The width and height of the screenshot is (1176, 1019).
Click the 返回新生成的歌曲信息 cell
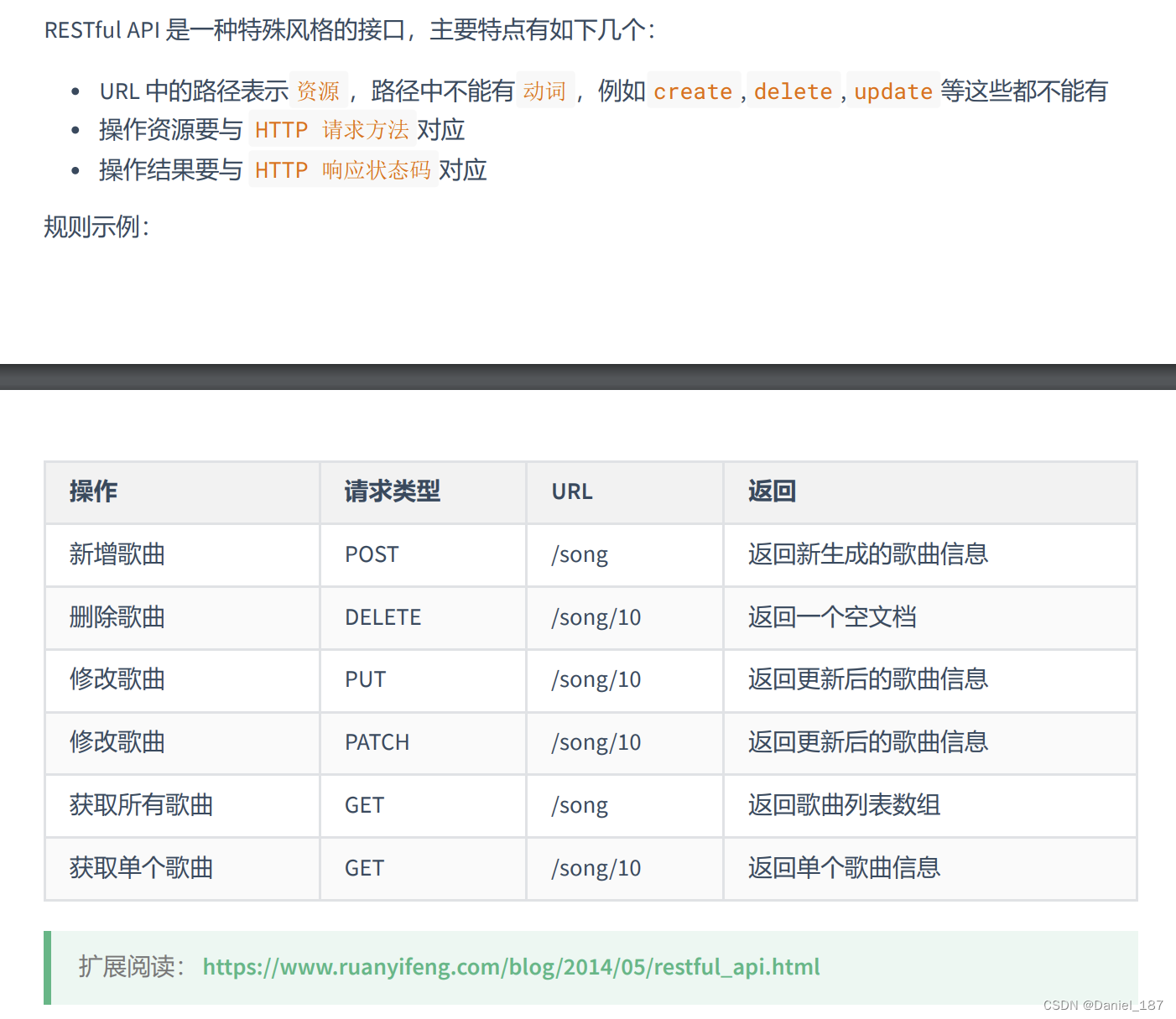pos(930,554)
